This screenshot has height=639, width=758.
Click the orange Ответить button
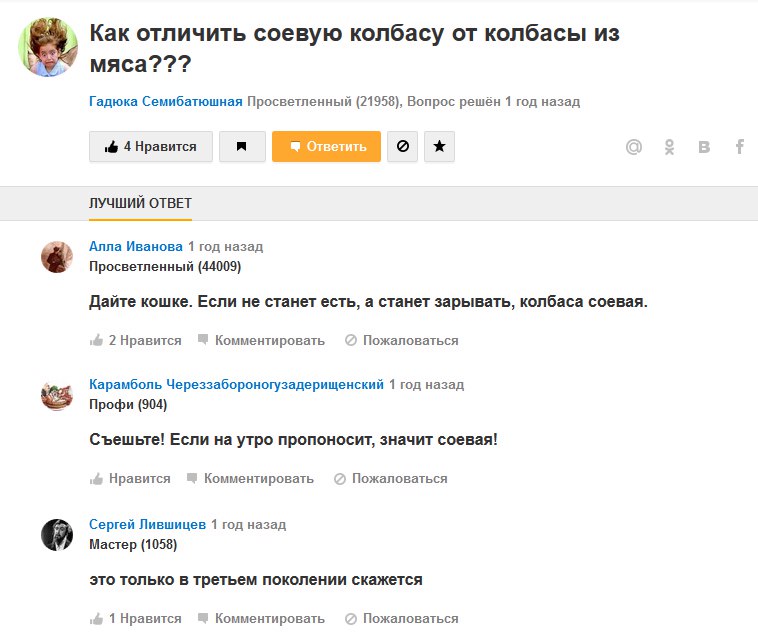pyautogui.click(x=326, y=146)
